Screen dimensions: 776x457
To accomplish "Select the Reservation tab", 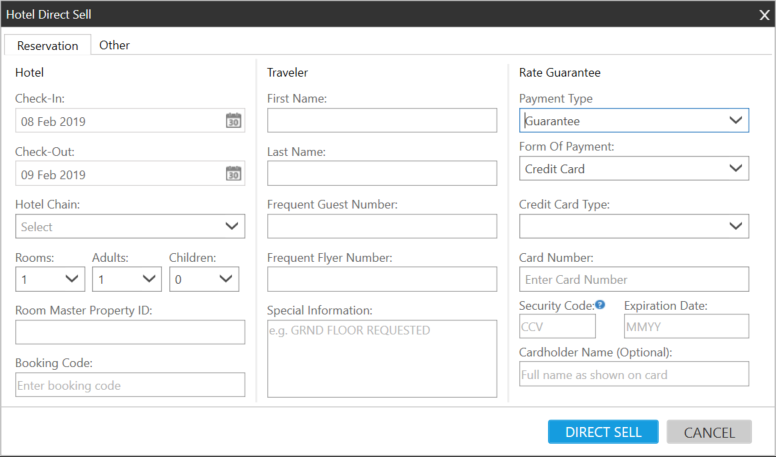I will coord(47,45).
